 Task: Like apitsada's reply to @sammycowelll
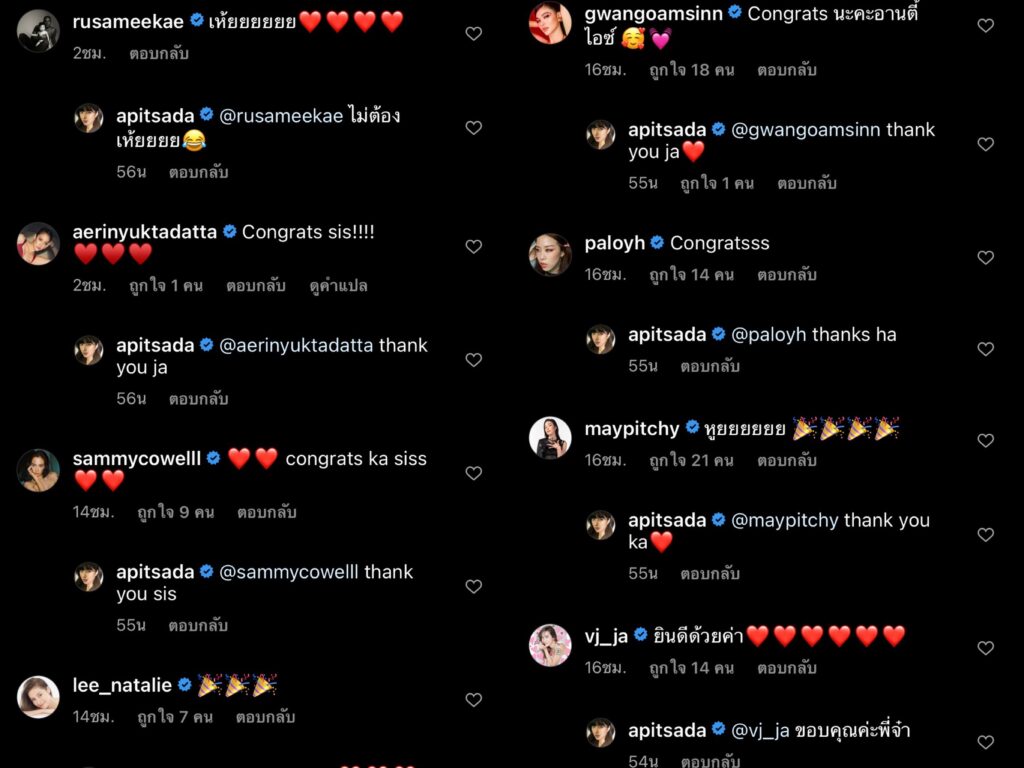[473, 586]
